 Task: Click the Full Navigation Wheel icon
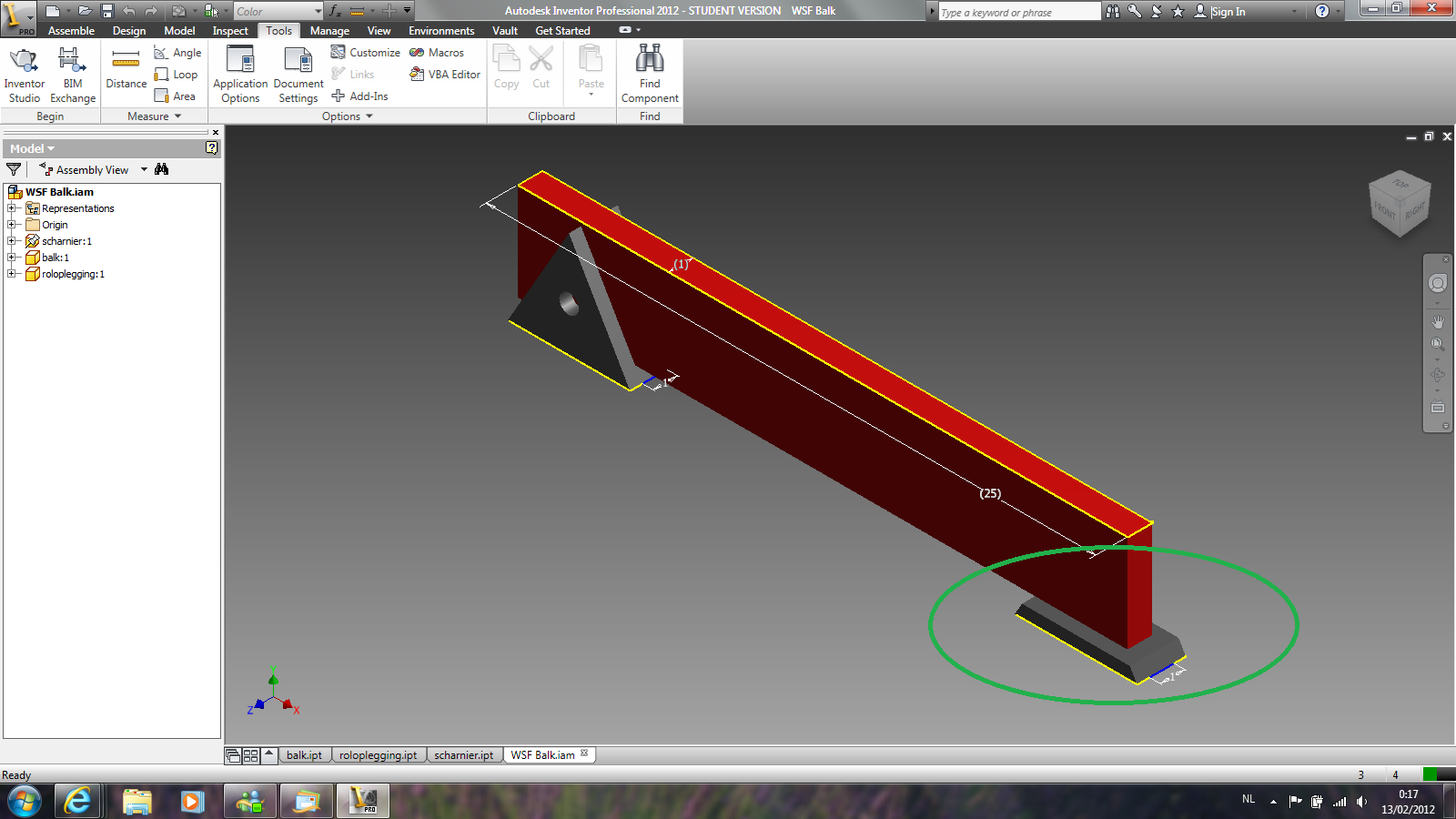(x=1438, y=283)
